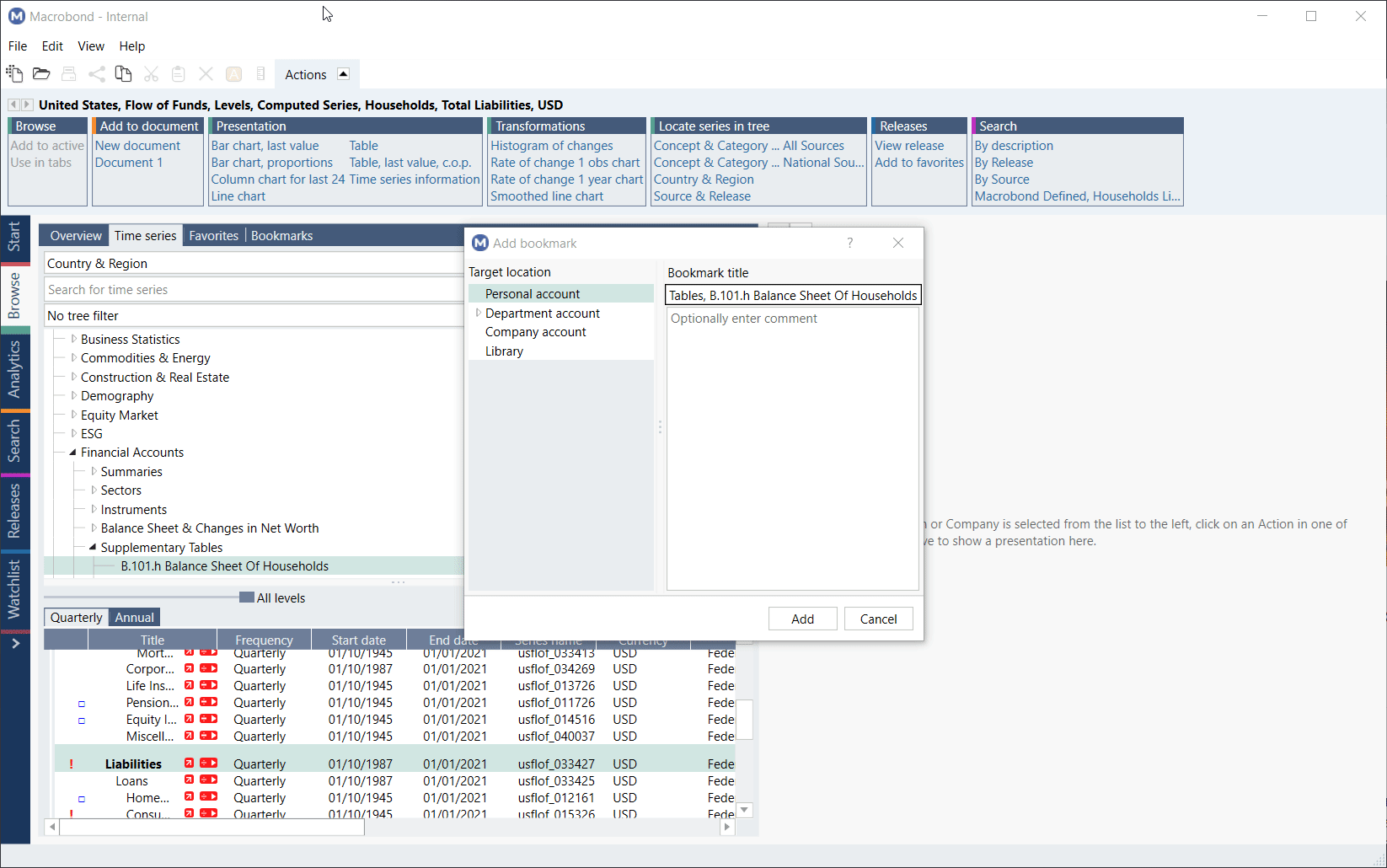Click the blue square marker on the Equity I... row

click(82, 721)
